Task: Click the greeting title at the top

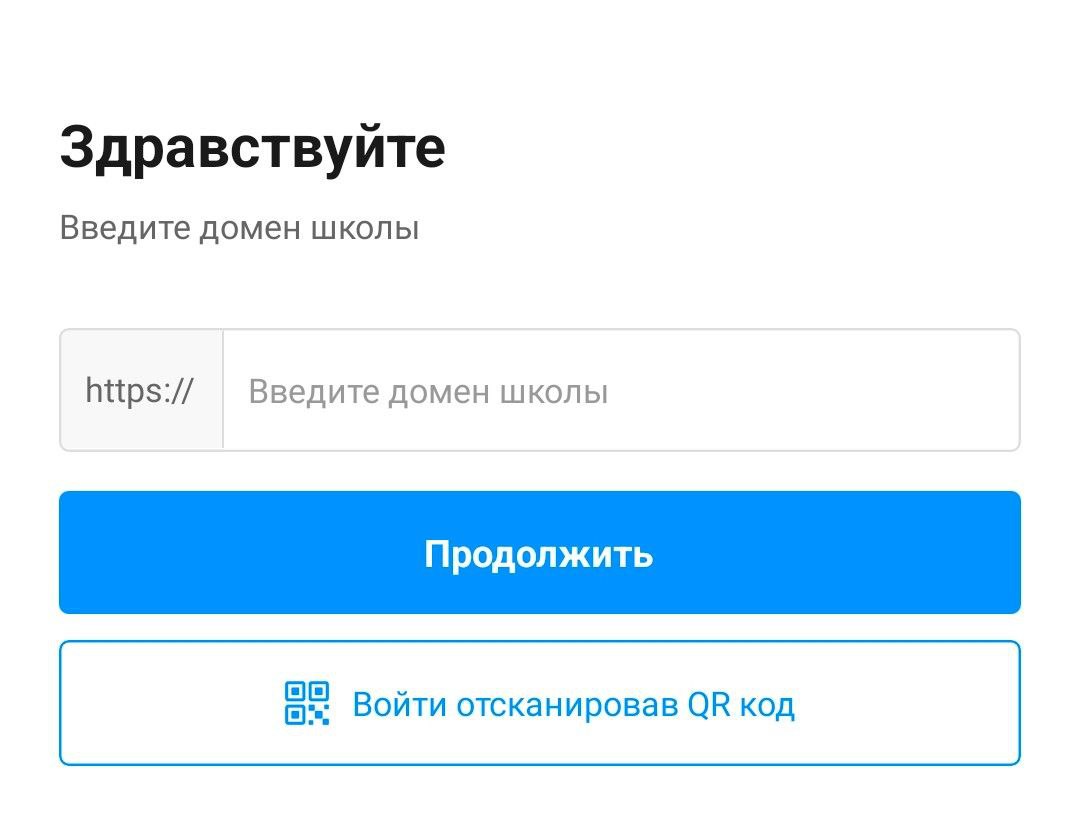Action: 252,148
